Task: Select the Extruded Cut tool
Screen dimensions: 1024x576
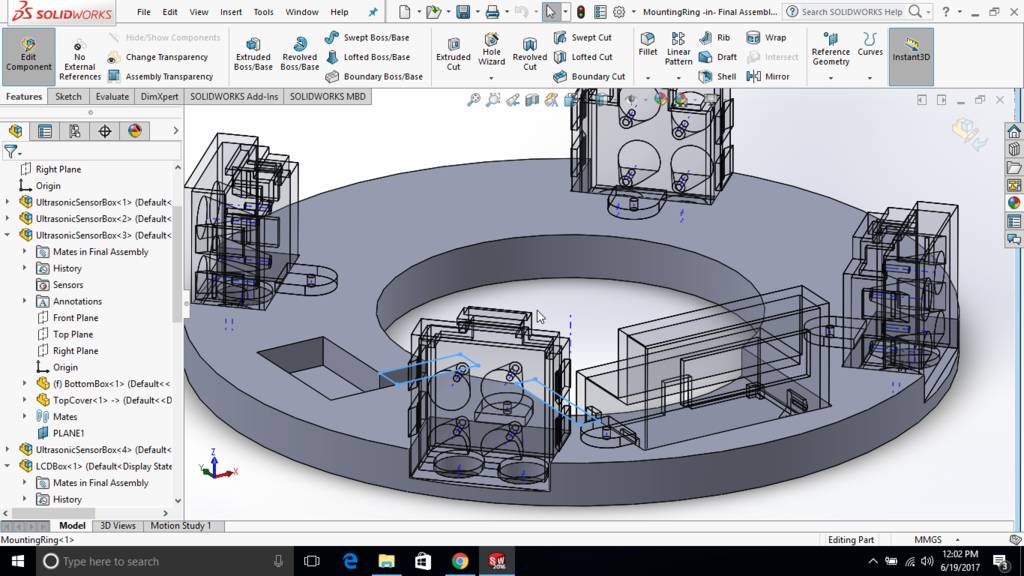Action: [x=453, y=56]
